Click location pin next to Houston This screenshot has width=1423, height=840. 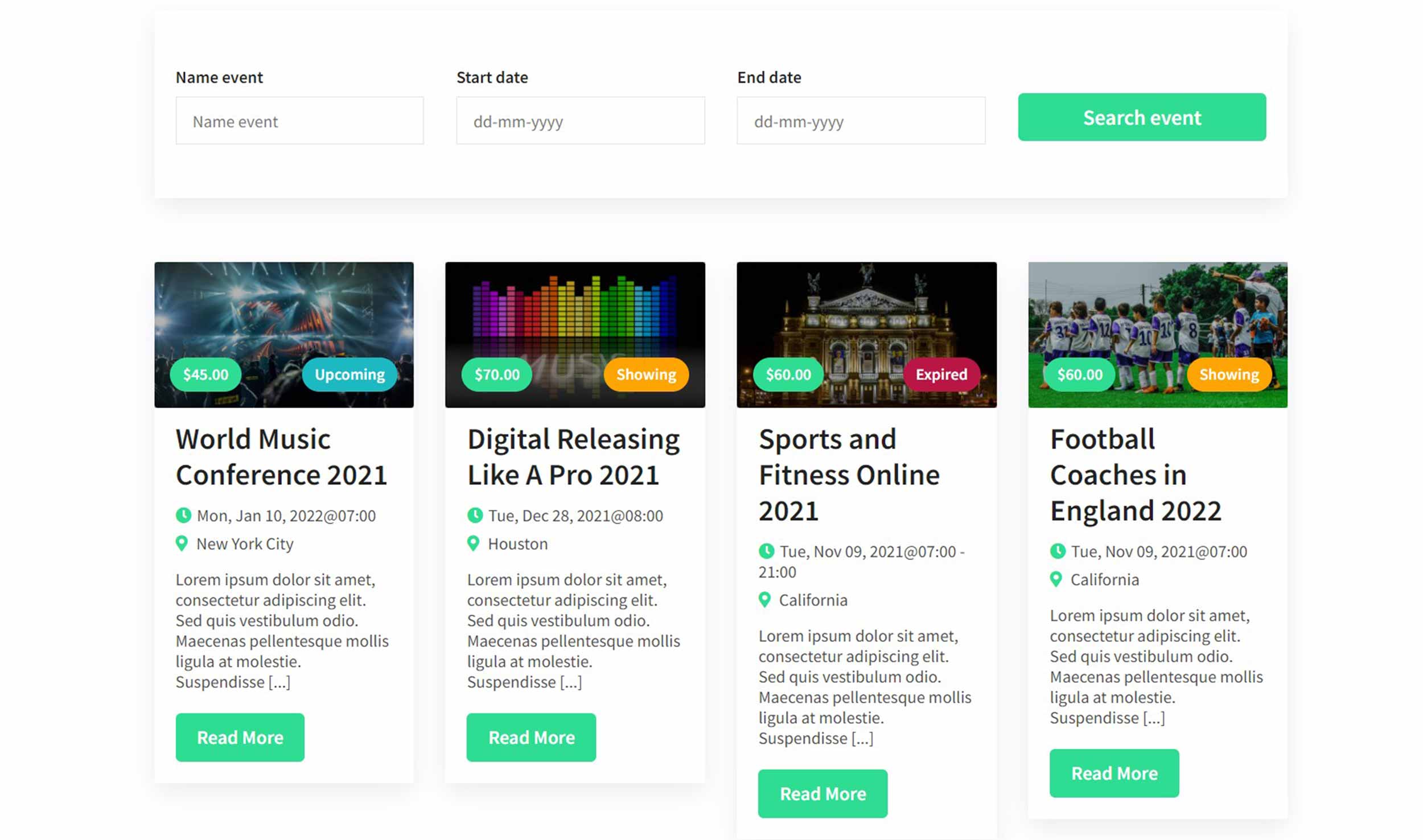(x=473, y=543)
